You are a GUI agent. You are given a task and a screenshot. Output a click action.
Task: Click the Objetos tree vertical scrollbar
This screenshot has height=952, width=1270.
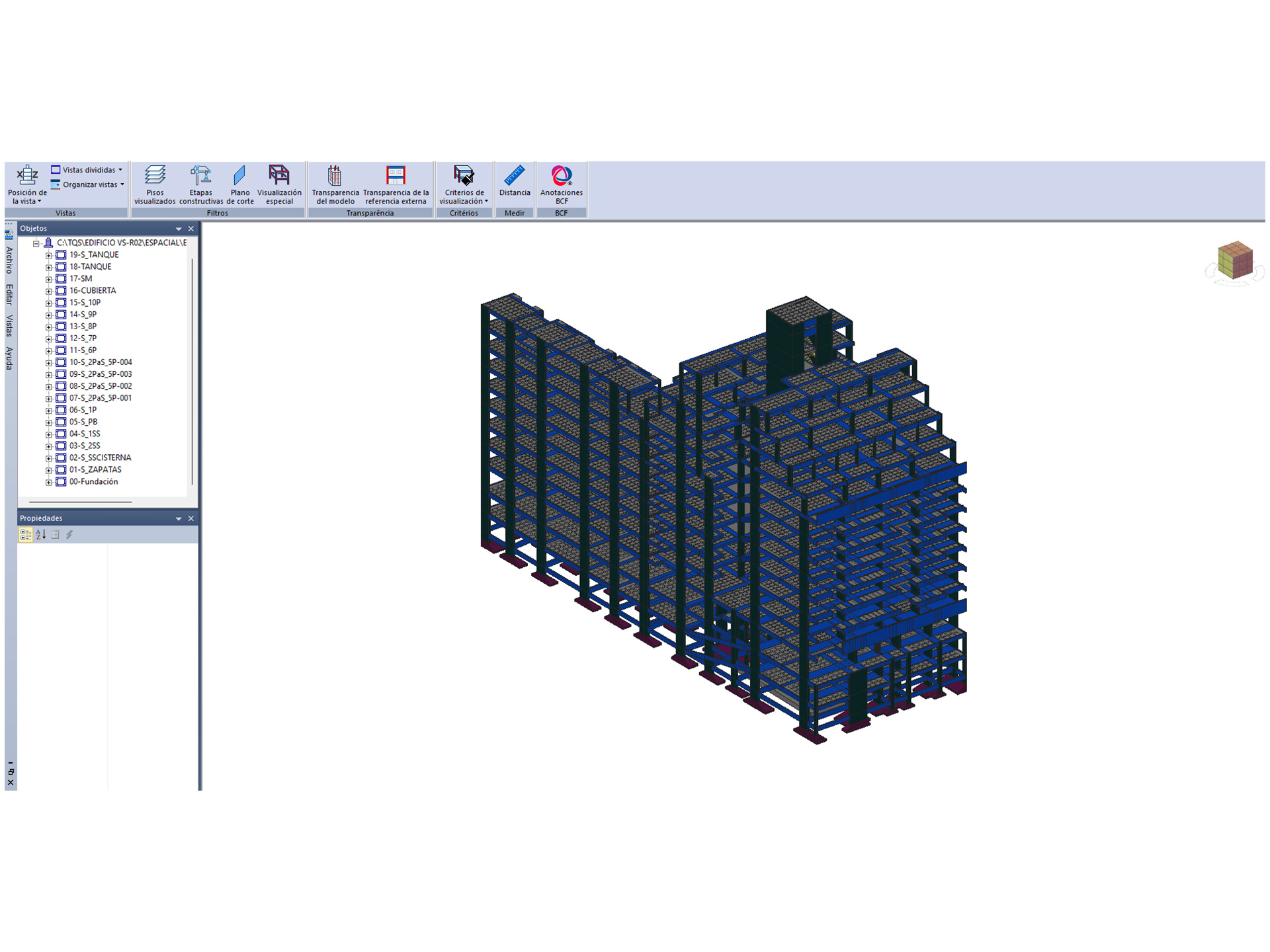(x=192, y=372)
